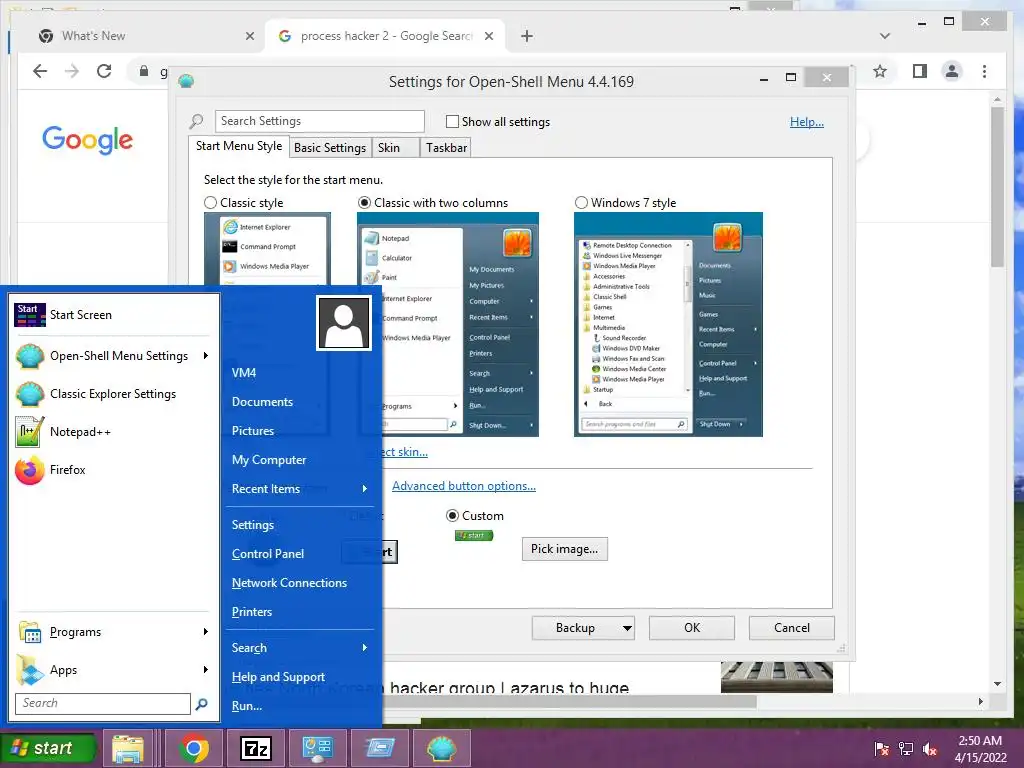Click the taskbar clock
The width and height of the screenshot is (1024, 768).
[x=980, y=749]
